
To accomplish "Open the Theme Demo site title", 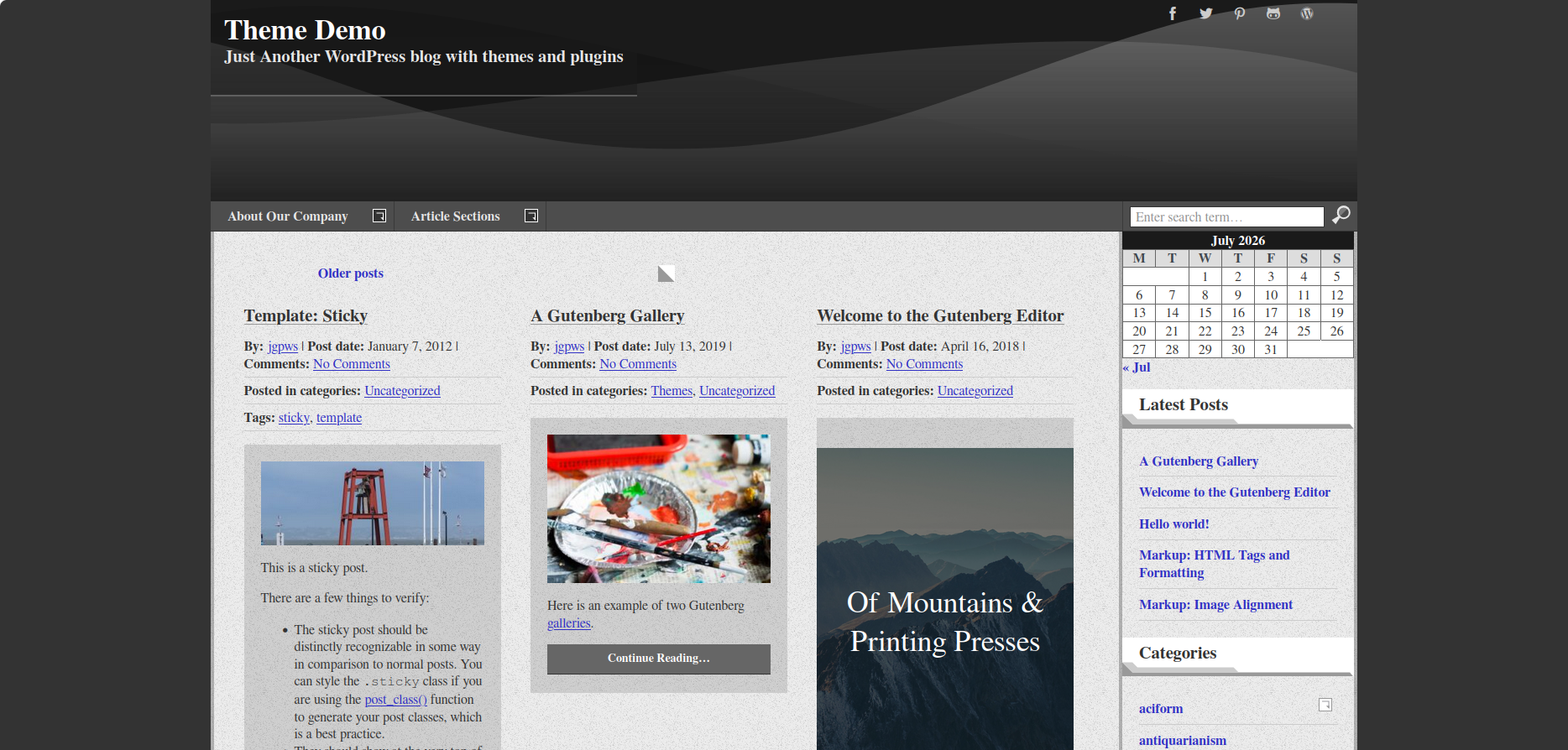I will coord(305,30).
